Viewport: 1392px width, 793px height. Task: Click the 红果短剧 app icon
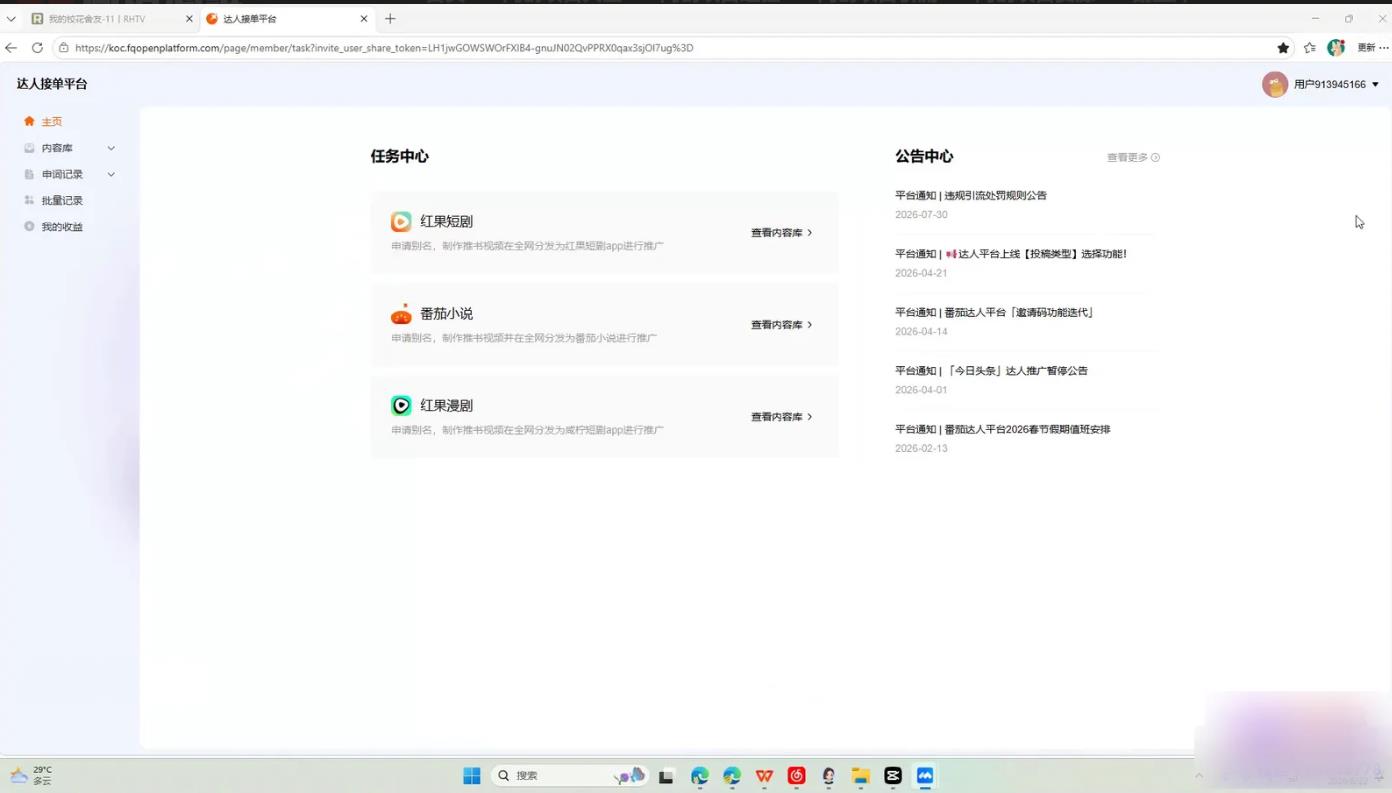pyautogui.click(x=401, y=221)
